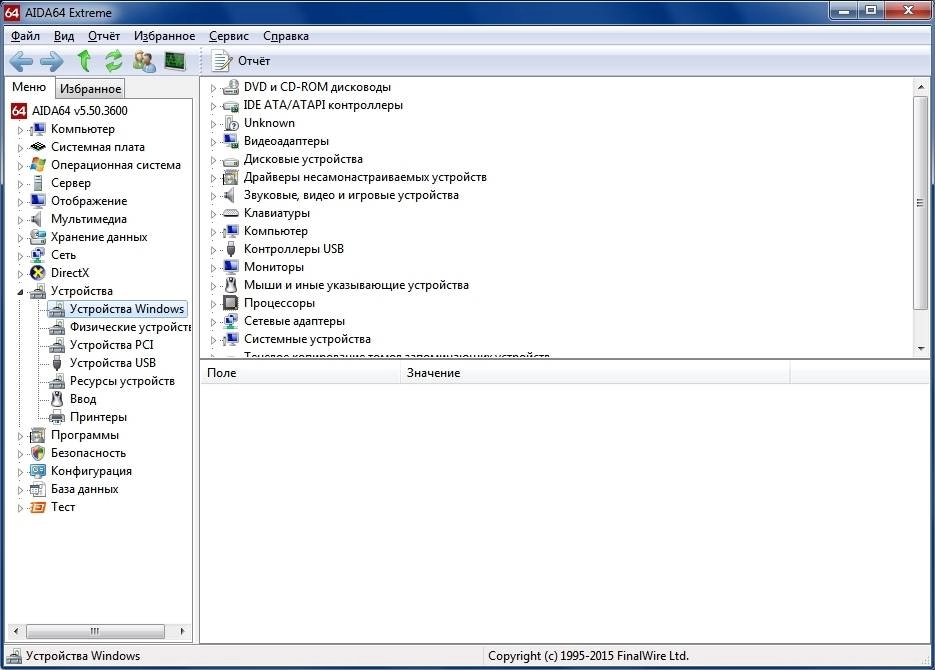Open the users management toolbar icon

[x=144, y=61]
